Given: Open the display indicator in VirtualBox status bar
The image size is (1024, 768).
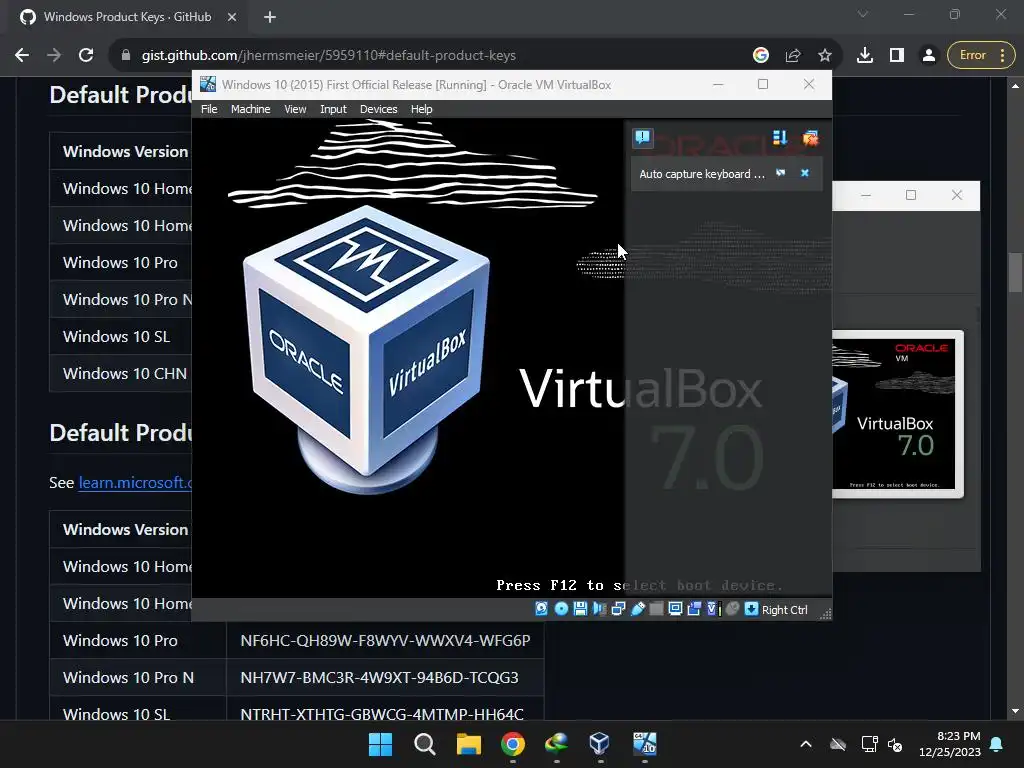Looking at the screenshot, I should tap(675, 609).
